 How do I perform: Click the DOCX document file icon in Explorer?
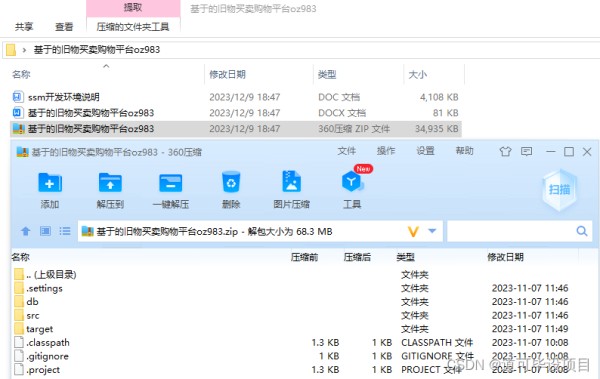click(18, 113)
